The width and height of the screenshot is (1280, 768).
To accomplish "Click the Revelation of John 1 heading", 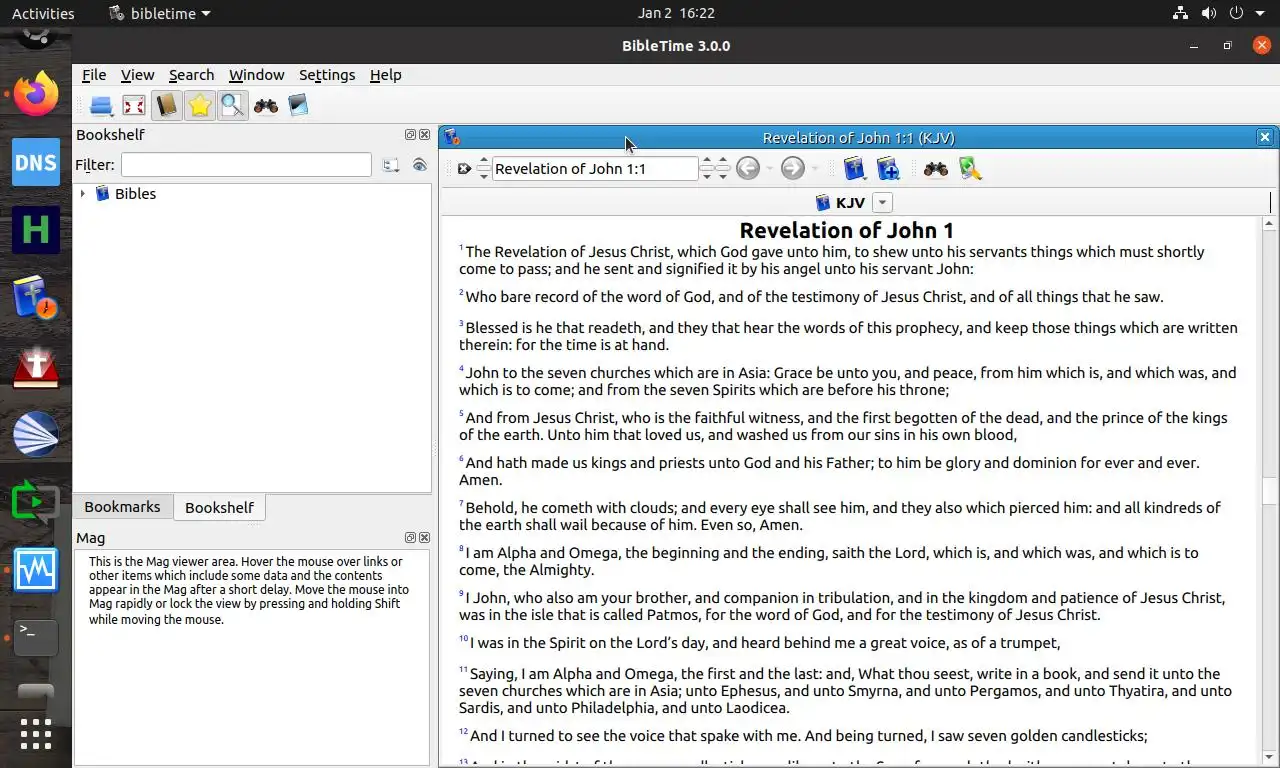I will 846,231.
